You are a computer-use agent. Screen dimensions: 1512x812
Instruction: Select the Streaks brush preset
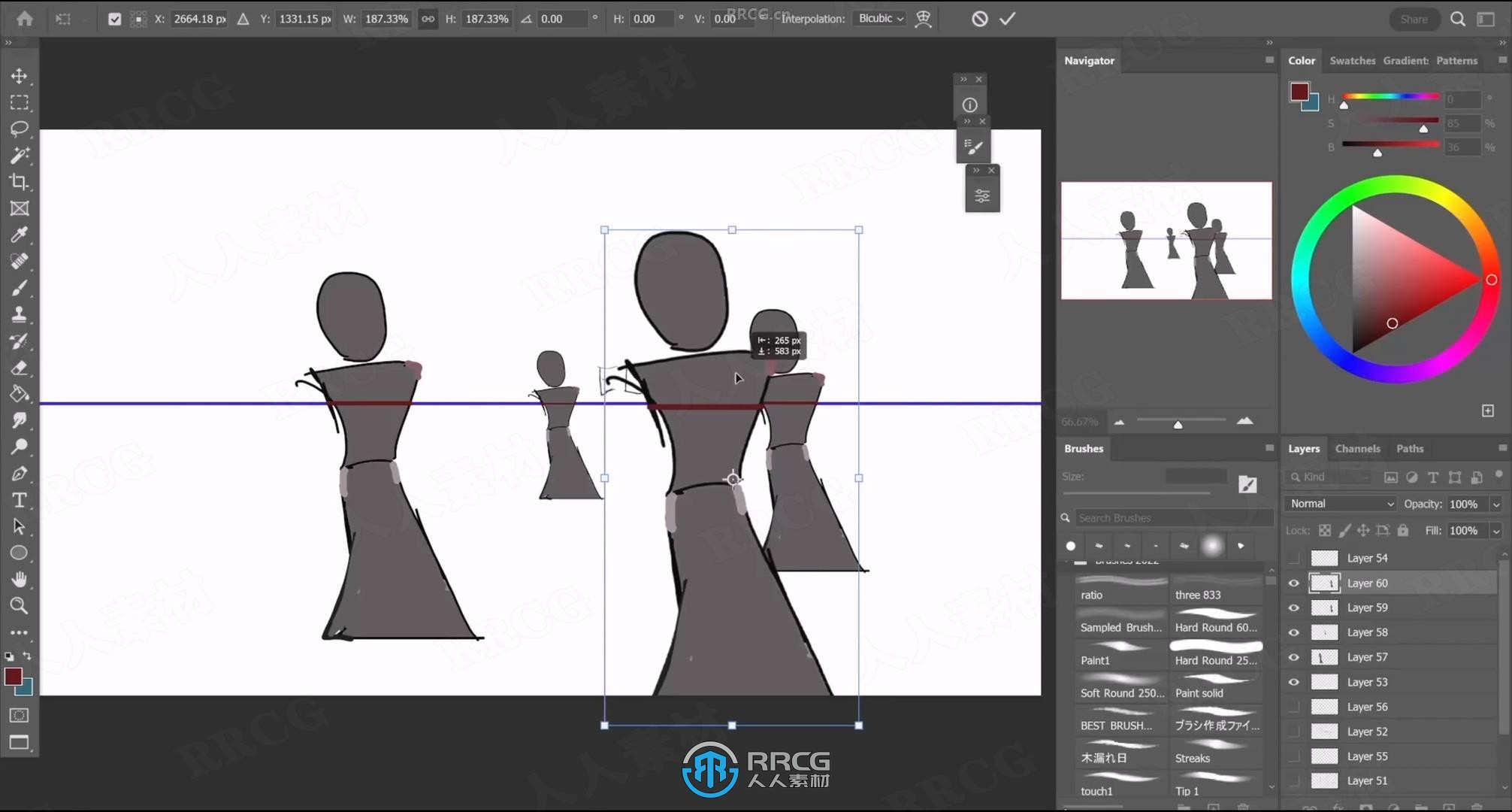(x=1216, y=752)
